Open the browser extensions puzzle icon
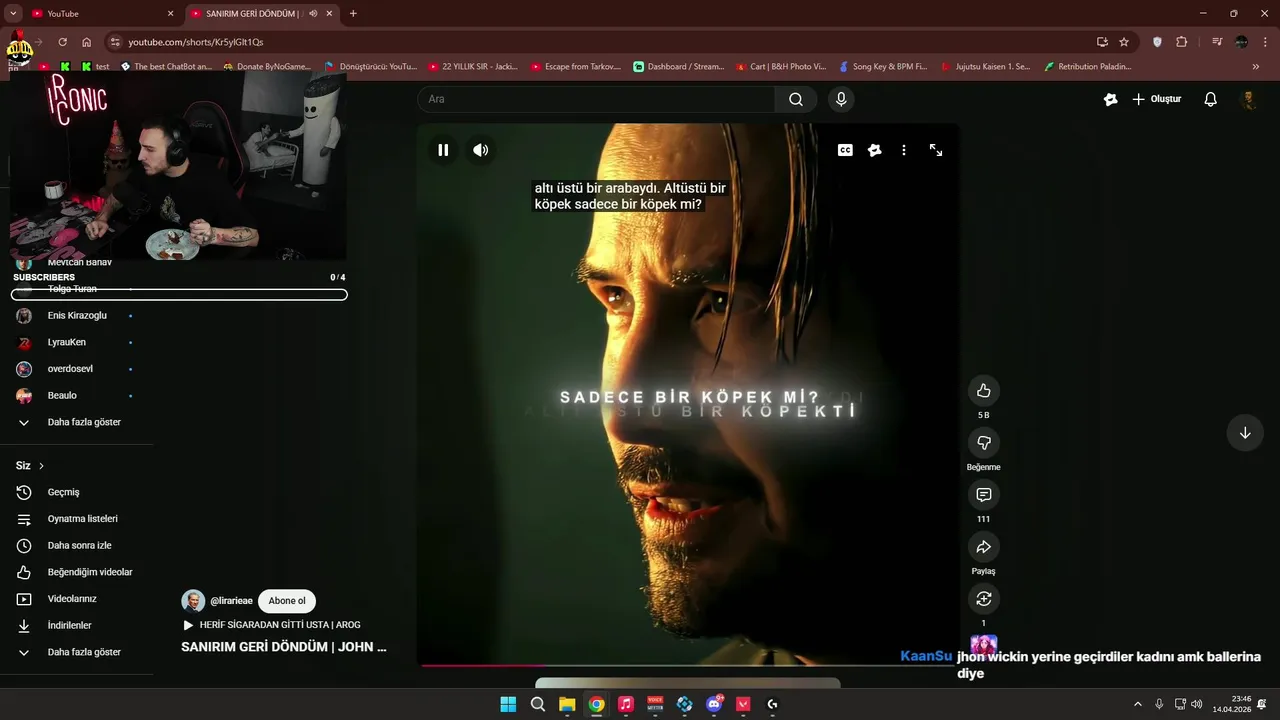 pyautogui.click(x=1182, y=42)
